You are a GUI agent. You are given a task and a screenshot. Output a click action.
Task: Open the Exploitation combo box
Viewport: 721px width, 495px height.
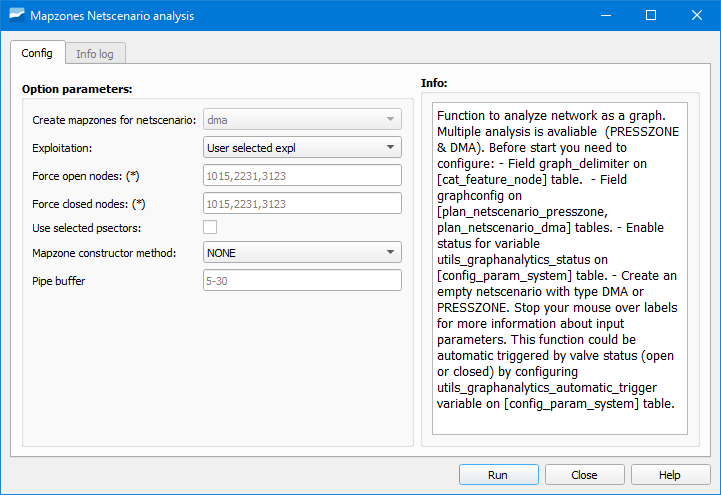tap(302, 148)
